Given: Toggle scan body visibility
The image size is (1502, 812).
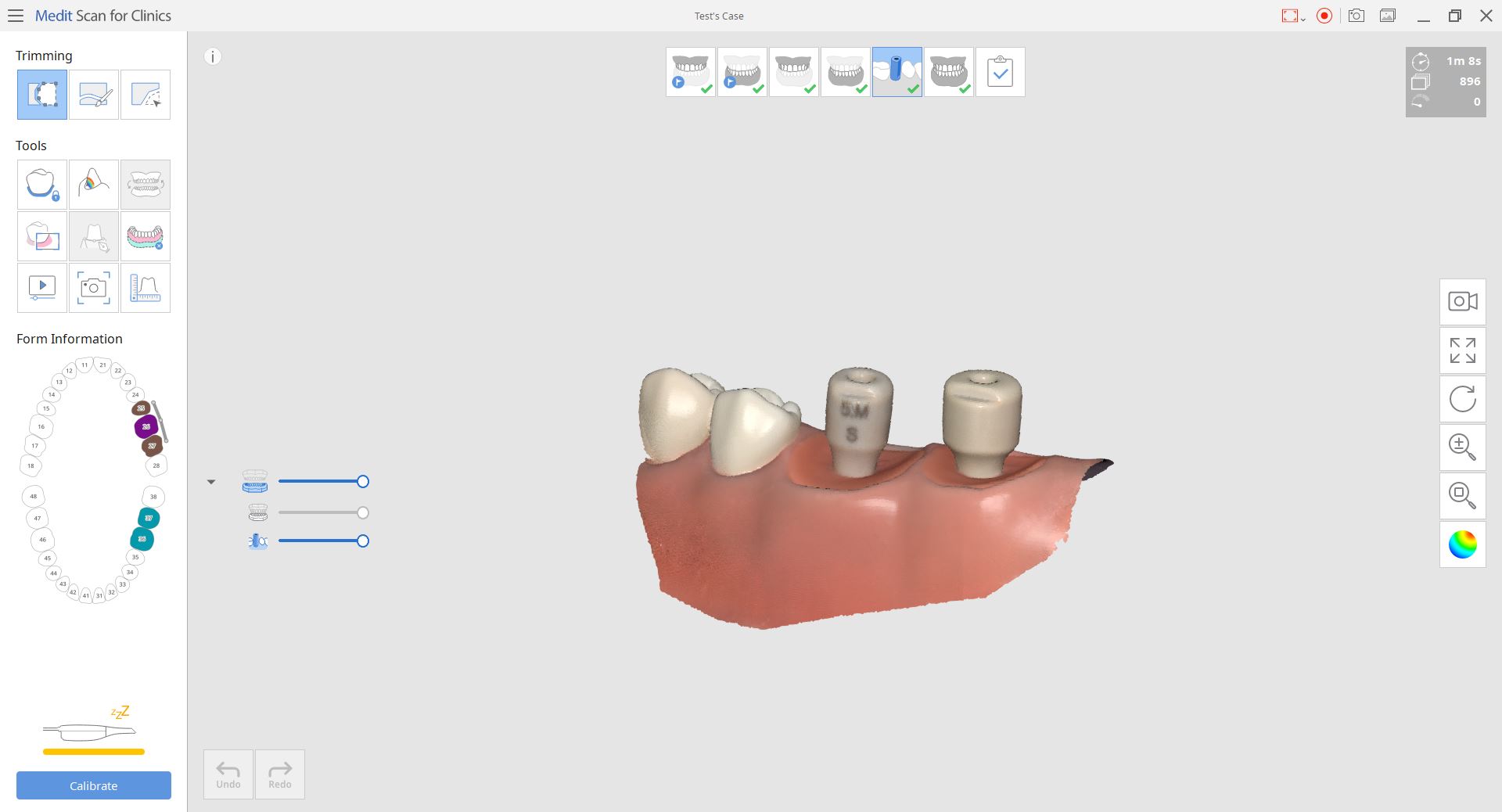Looking at the screenshot, I should pyautogui.click(x=257, y=541).
